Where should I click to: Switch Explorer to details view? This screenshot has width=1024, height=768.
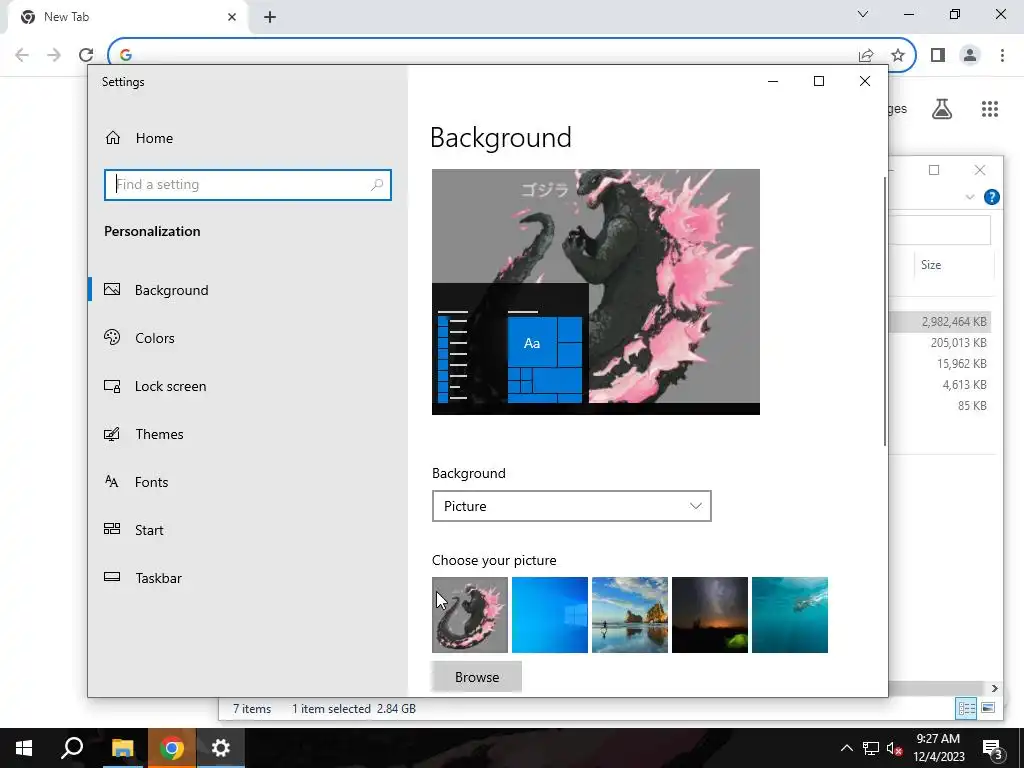pyautogui.click(x=967, y=708)
